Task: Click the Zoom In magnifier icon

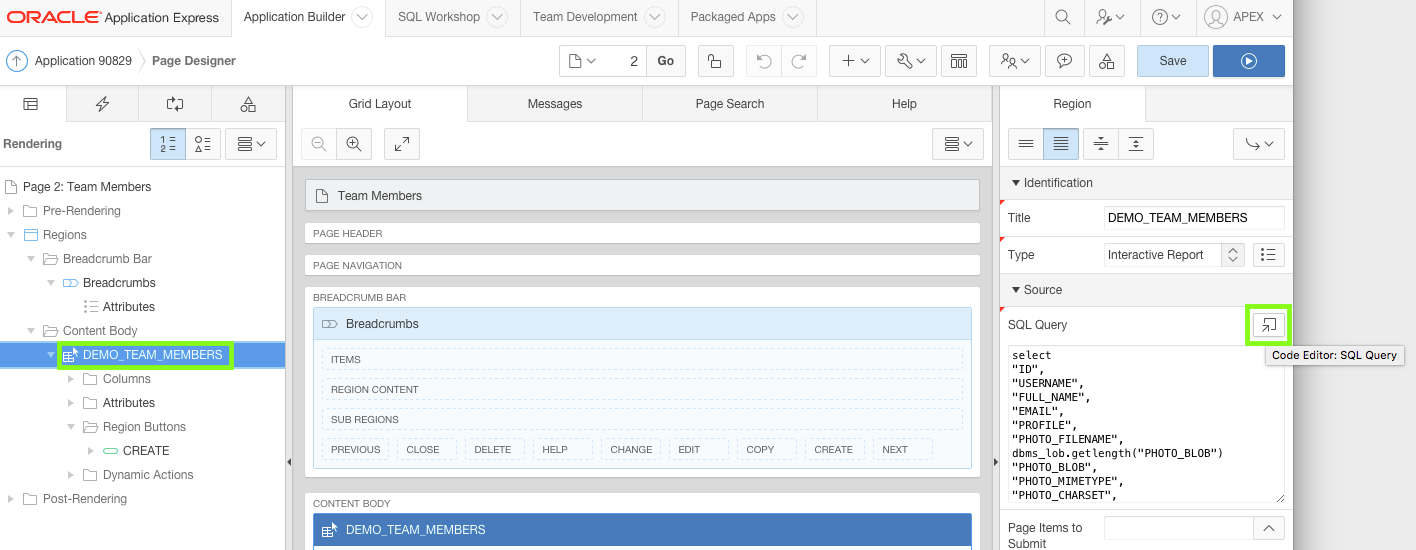Action: [353, 144]
